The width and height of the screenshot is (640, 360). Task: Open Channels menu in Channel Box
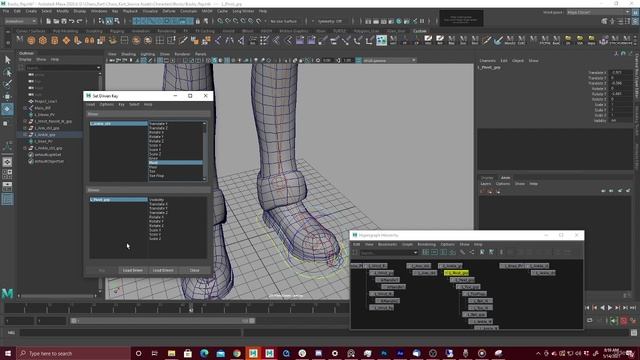pos(487,60)
